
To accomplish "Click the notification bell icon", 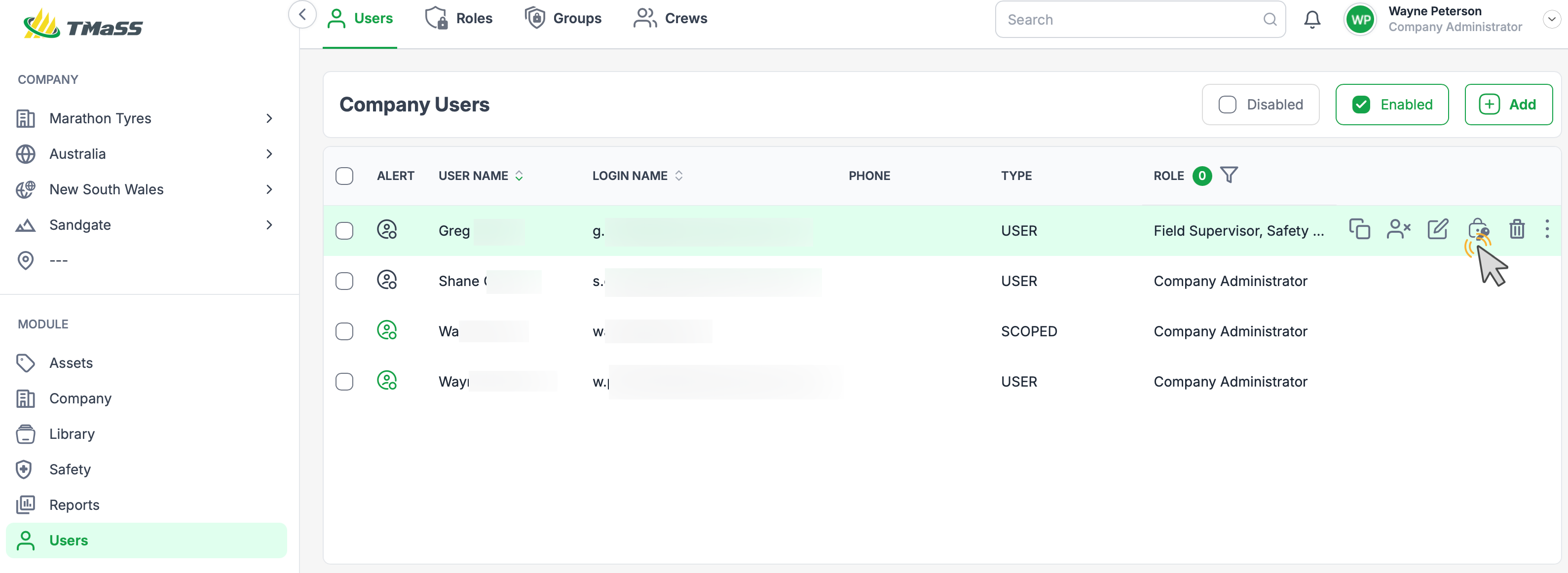I will (1312, 19).
